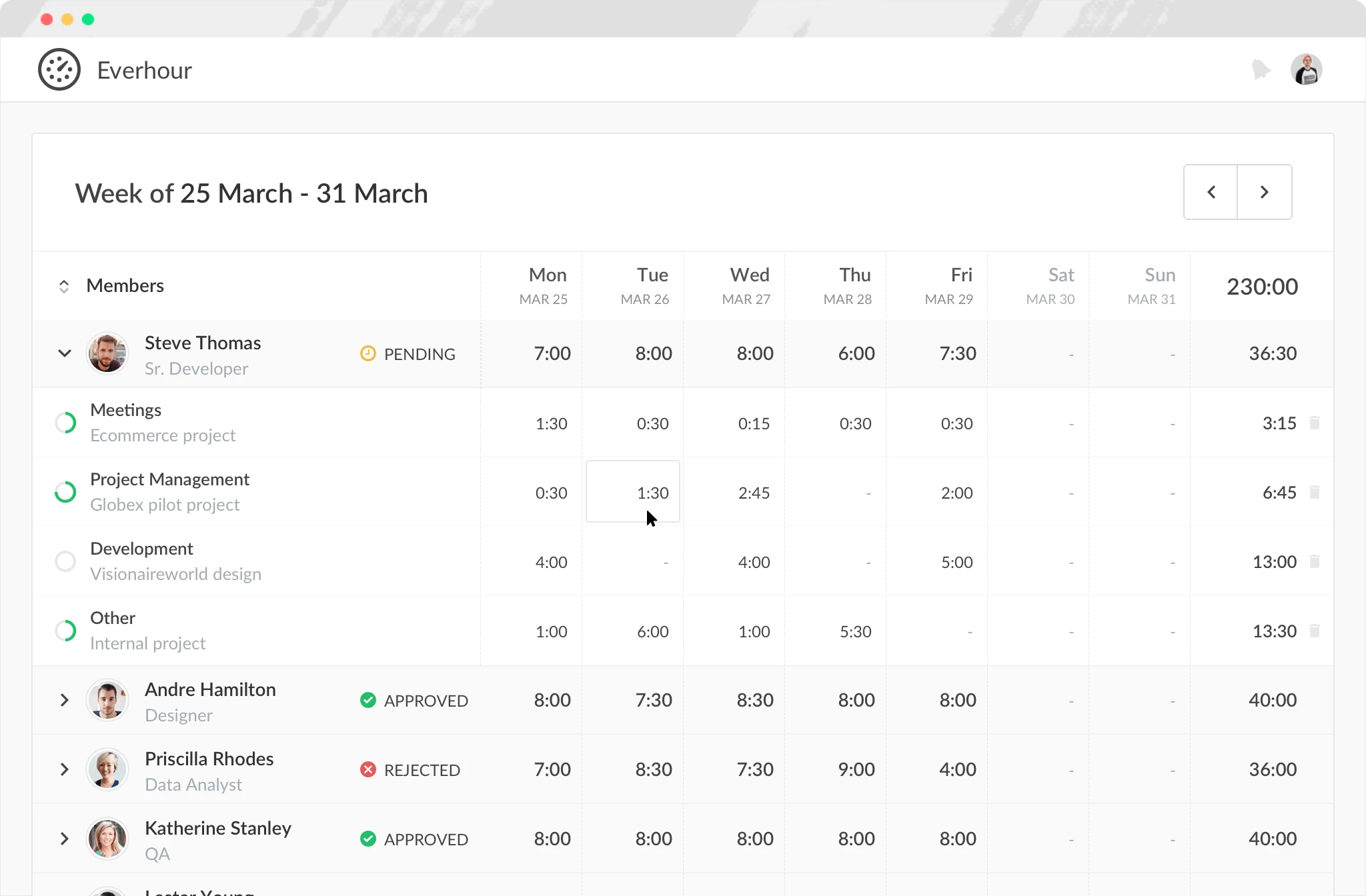Collapse Steve Thomas's project breakdown
The width and height of the screenshot is (1366, 896).
tap(65, 353)
